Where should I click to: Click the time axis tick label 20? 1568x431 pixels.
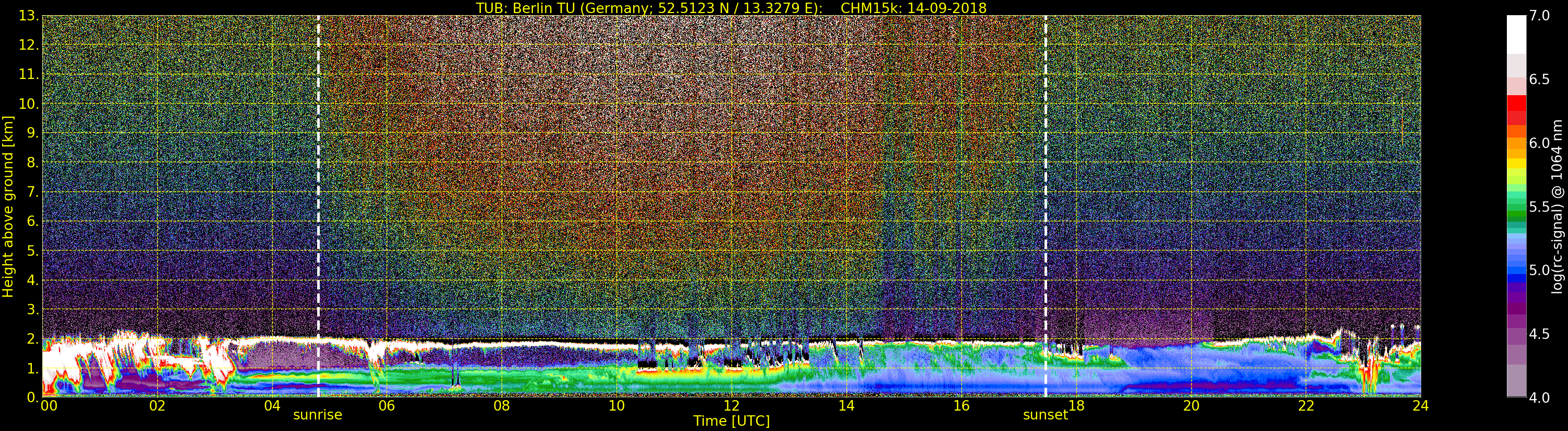[1191, 406]
